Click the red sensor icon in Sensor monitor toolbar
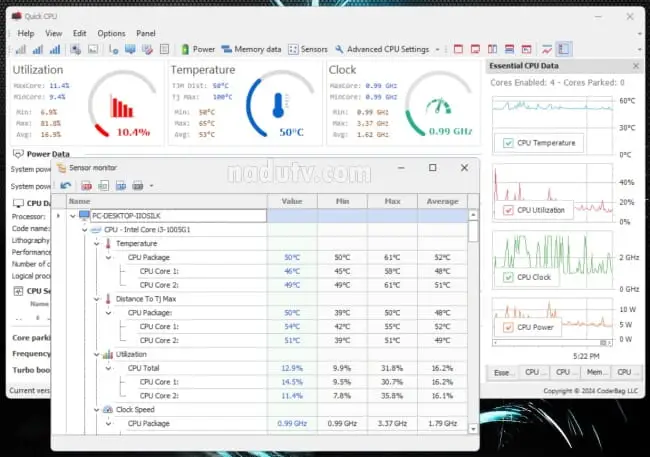Viewport: 650px width, 457px height. pyautogui.click(x=86, y=186)
